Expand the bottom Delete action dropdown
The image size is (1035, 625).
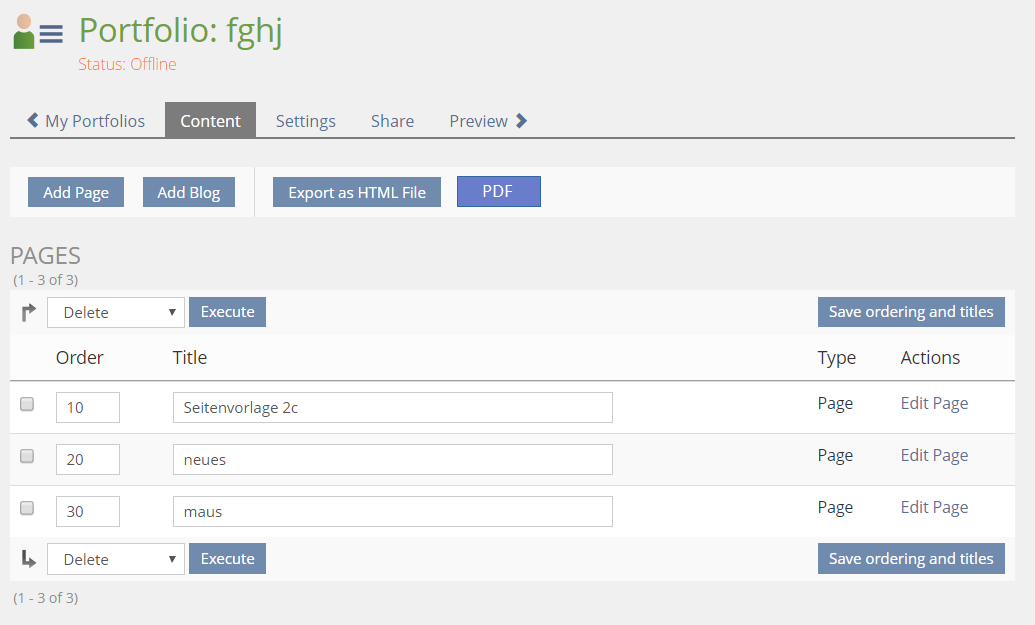point(116,560)
